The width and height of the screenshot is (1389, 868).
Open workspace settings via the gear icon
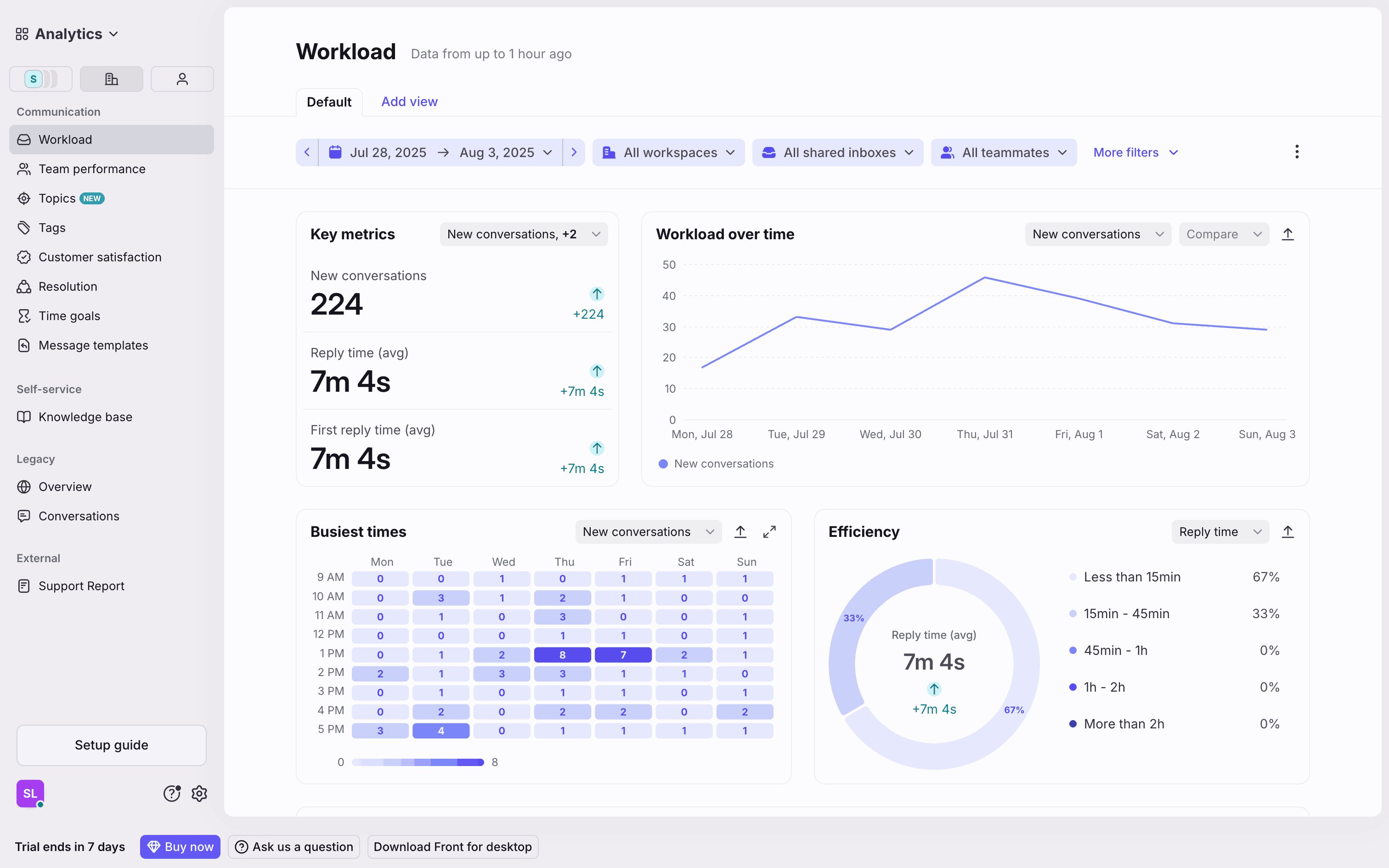(x=199, y=794)
